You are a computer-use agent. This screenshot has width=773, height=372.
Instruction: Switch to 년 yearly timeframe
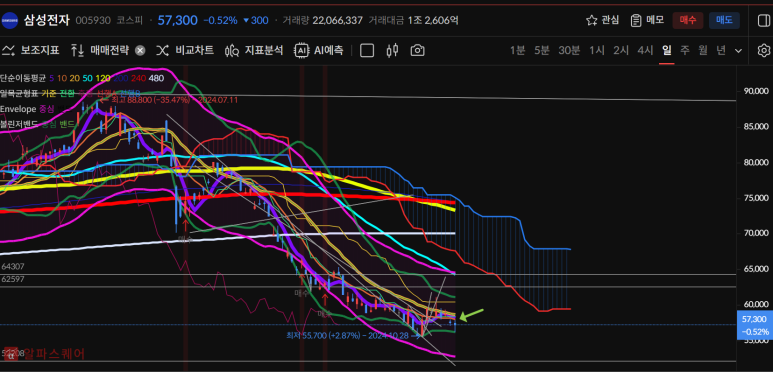point(721,50)
